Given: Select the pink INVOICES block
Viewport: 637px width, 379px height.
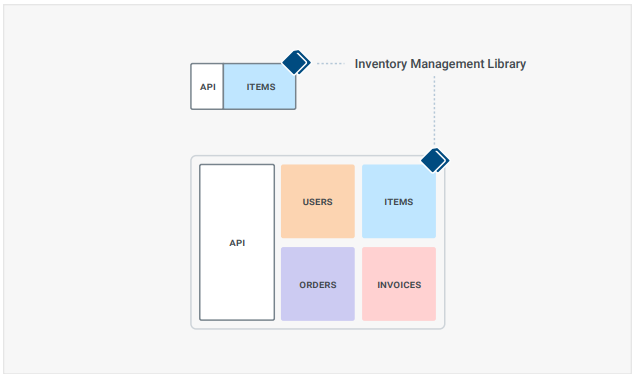Looking at the screenshot, I should (x=399, y=284).
